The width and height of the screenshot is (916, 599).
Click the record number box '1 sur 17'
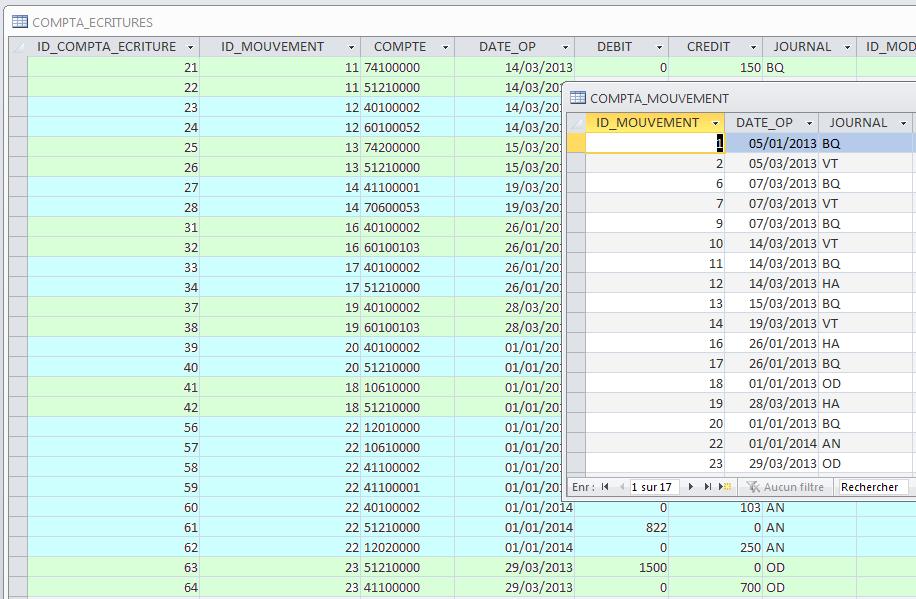pos(654,487)
